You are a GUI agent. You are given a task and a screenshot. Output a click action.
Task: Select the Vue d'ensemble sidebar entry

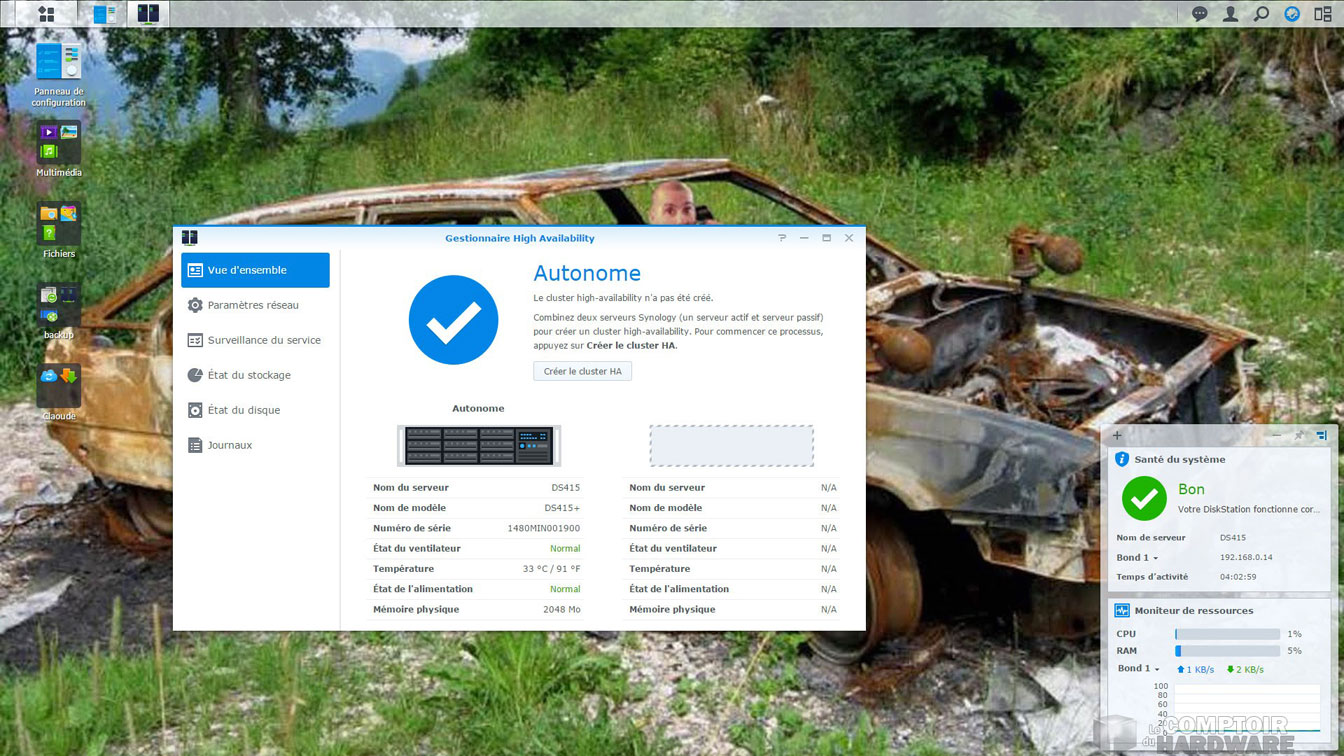click(x=255, y=269)
